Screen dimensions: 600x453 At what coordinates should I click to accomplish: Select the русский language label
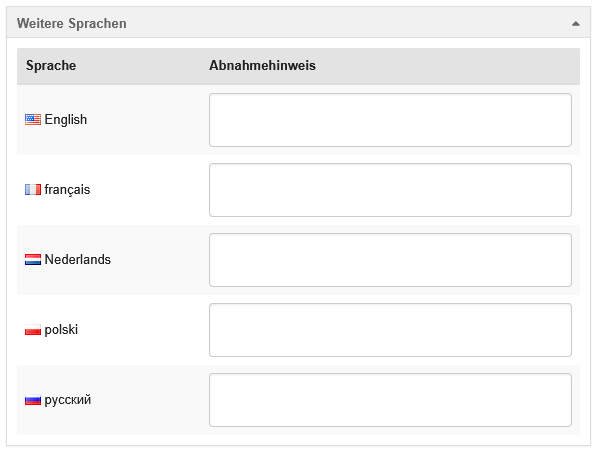pos(68,400)
